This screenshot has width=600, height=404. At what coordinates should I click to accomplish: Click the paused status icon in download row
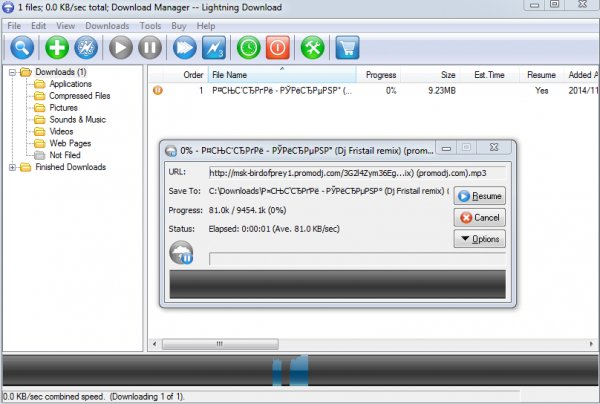pos(158,91)
